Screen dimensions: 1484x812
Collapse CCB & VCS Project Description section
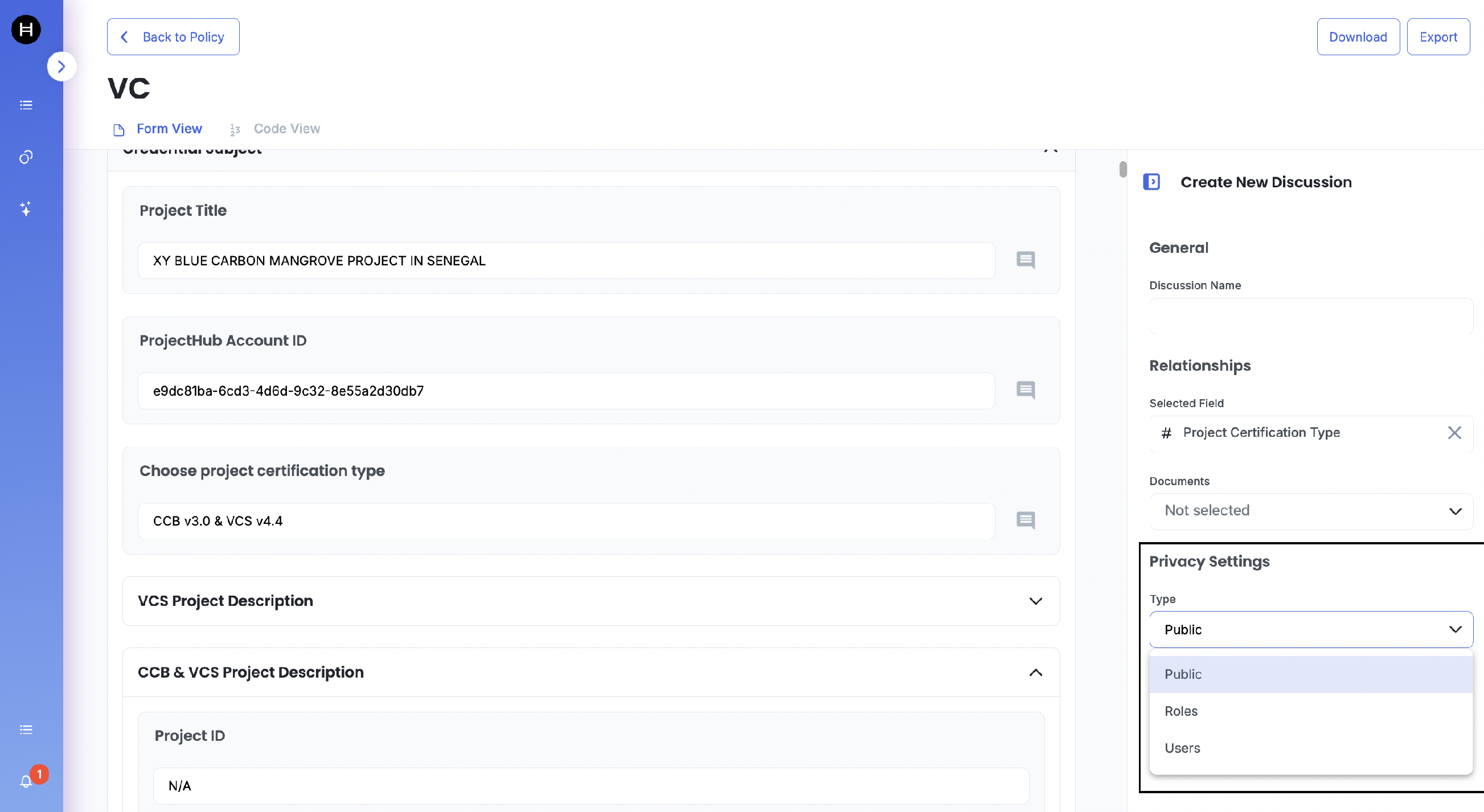click(x=1035, y=672)
